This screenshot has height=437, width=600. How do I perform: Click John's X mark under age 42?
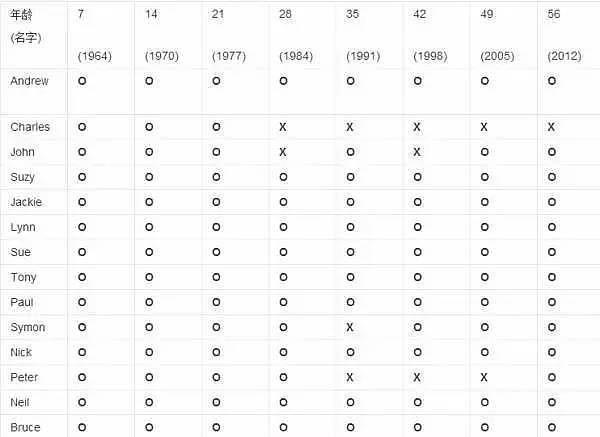[417, 152]
